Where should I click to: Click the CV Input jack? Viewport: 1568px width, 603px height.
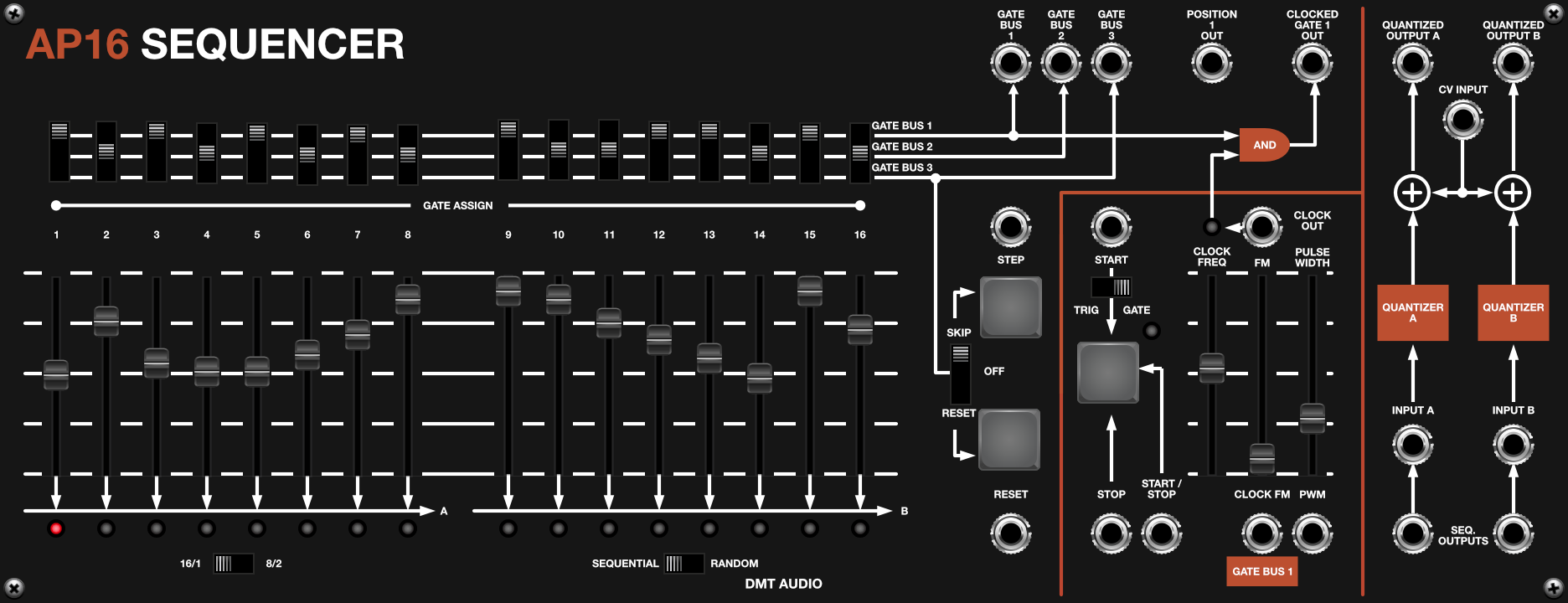click(1463, 120)
